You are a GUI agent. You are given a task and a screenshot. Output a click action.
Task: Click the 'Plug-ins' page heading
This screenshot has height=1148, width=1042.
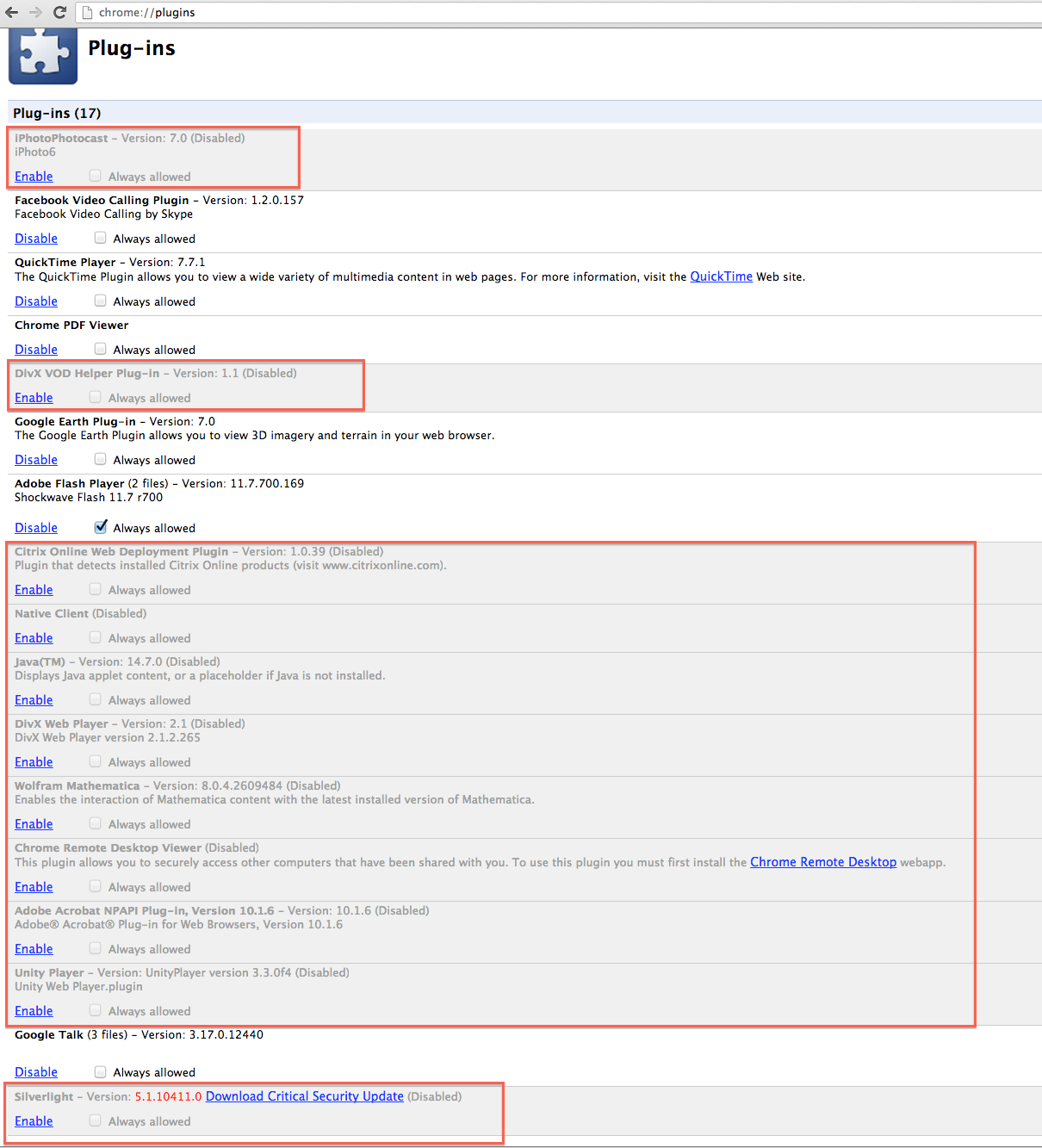[132, 48]
